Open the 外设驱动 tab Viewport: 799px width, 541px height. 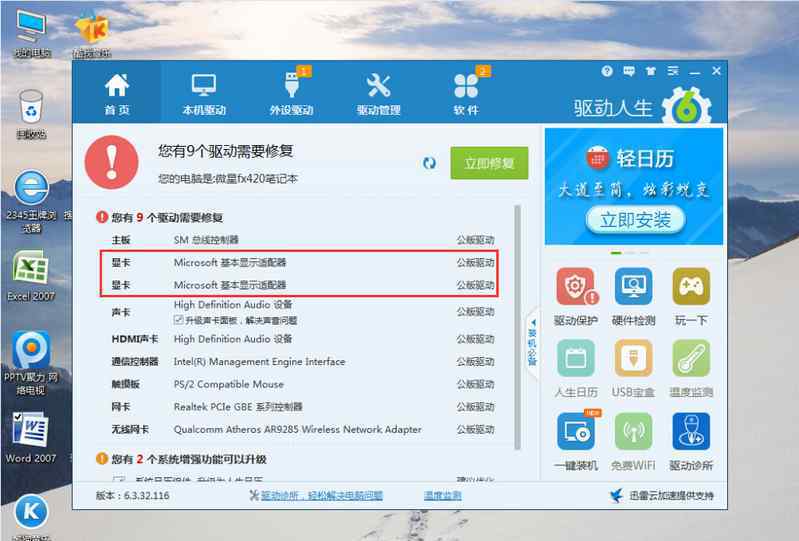coord(291,94)
